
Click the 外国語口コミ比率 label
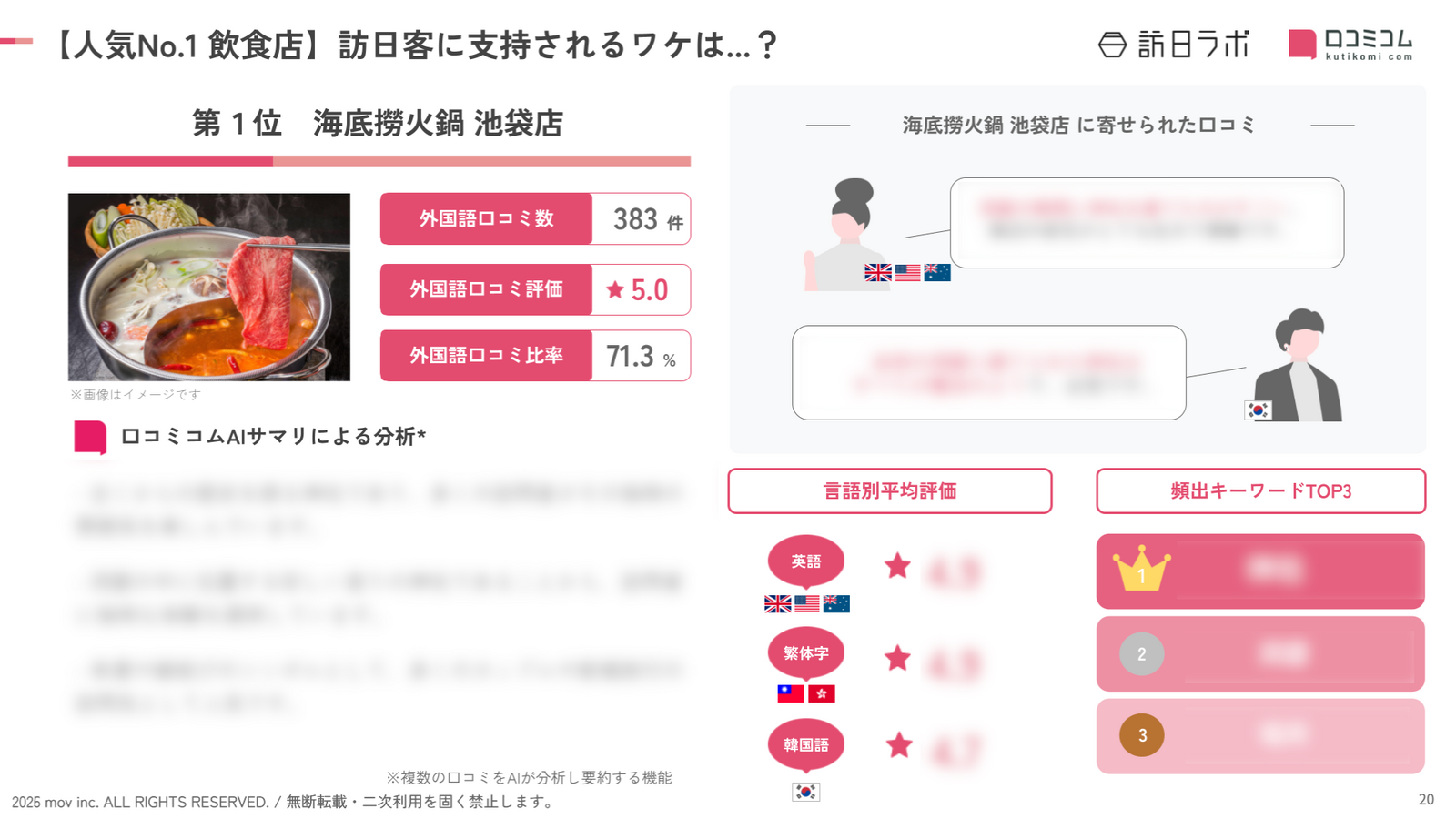486,356
